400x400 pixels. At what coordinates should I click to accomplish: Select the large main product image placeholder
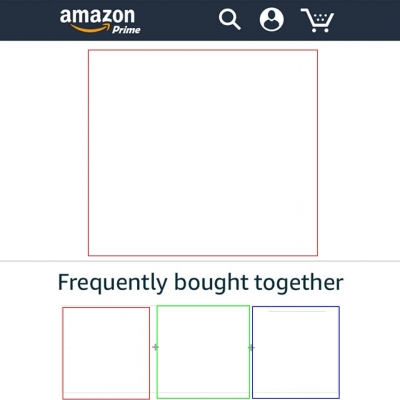tap(203, 153)
